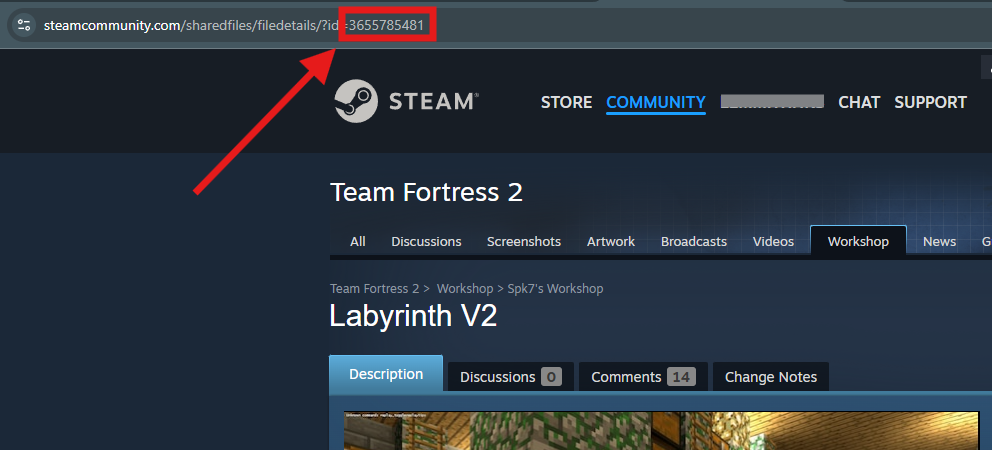
Task: Open site information icon in address bar
Action: 24,25
